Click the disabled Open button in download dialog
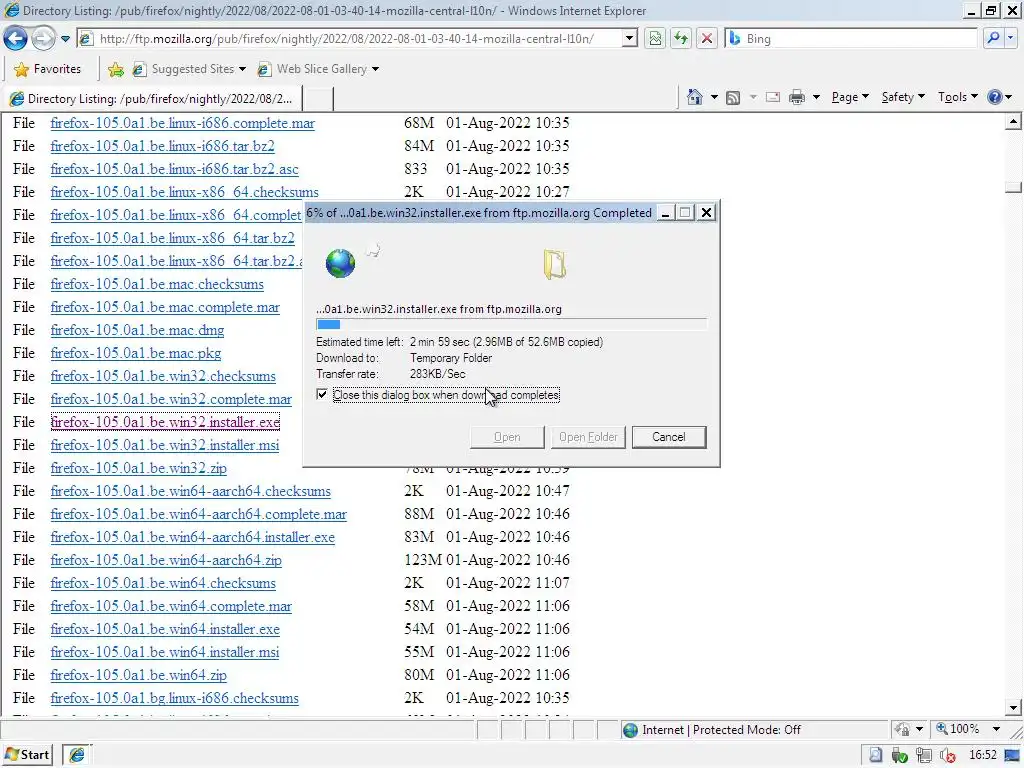The width and height of the screenshot is (1024, 768). click(x=507, y=437)
